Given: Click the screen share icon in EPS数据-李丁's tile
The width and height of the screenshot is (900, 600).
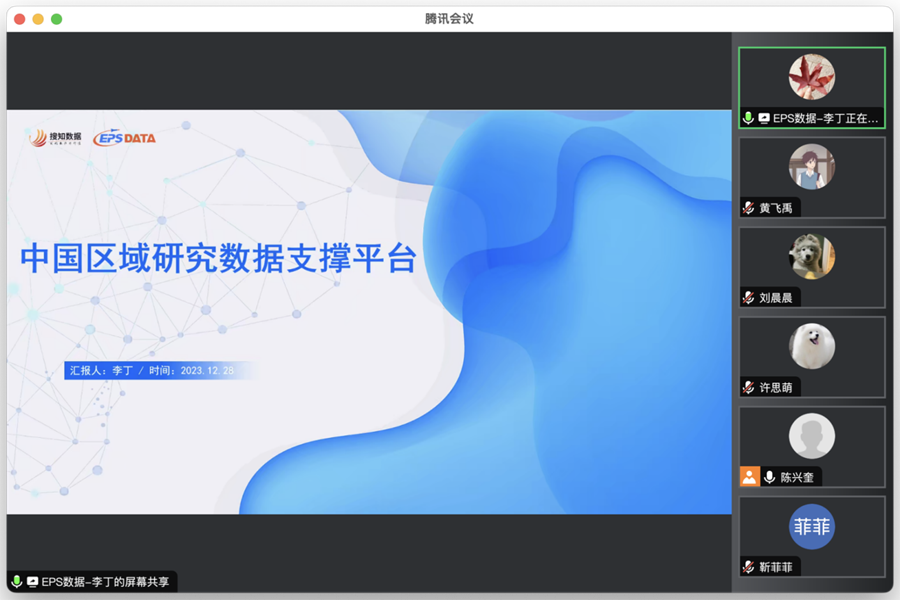Looking at the screenshot, I should tap(764, 118).
